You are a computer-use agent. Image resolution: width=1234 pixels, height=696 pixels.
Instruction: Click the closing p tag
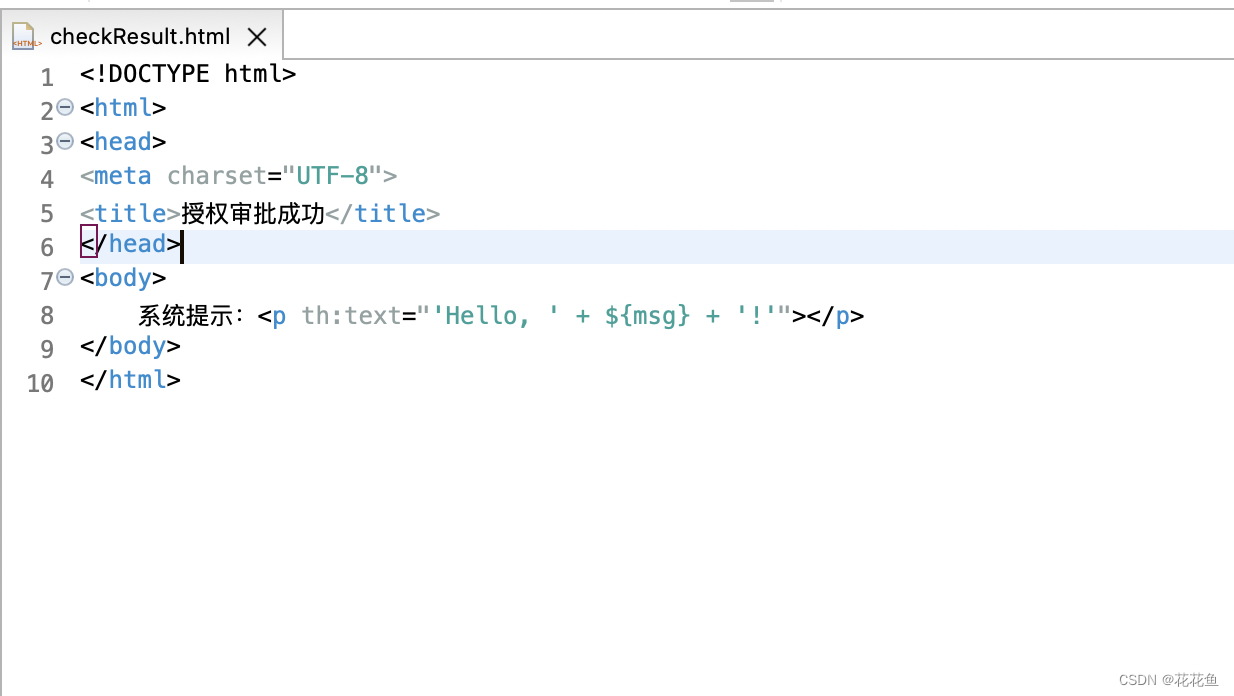(836, 316)
